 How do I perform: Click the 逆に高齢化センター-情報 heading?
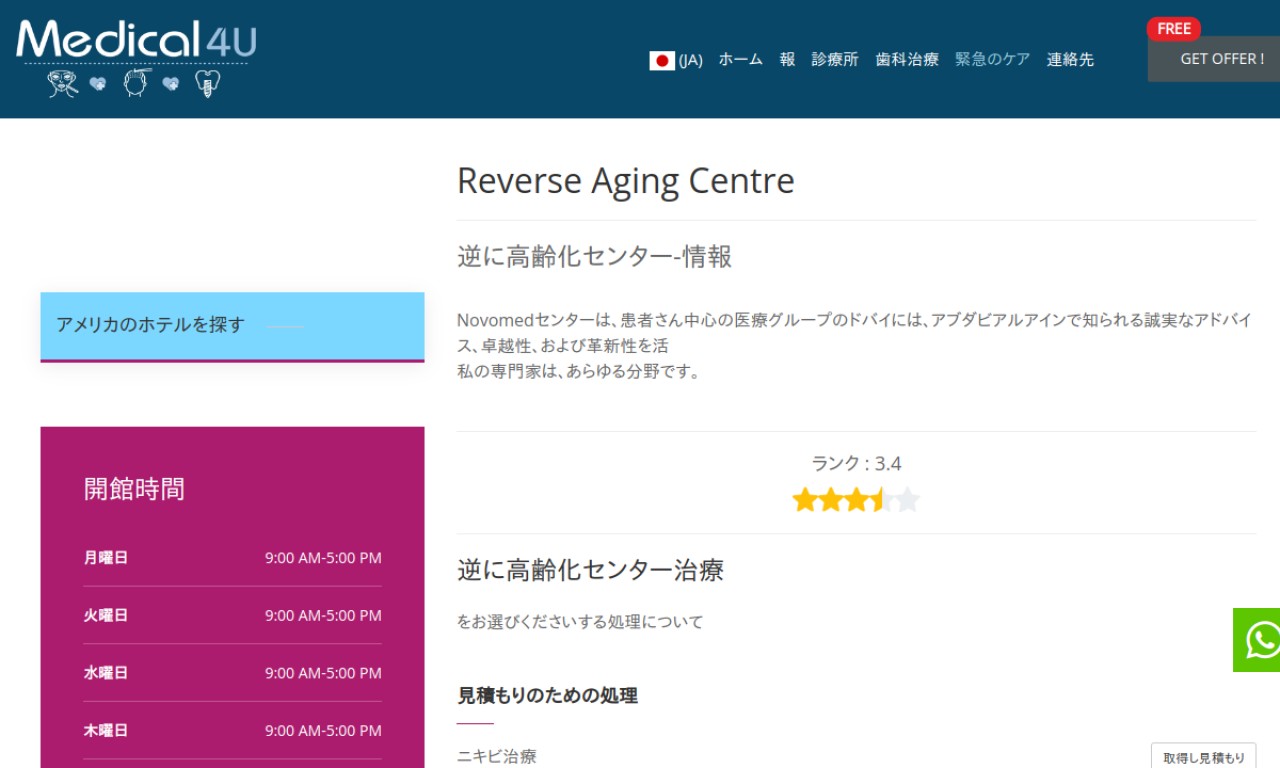click(595, 257)
